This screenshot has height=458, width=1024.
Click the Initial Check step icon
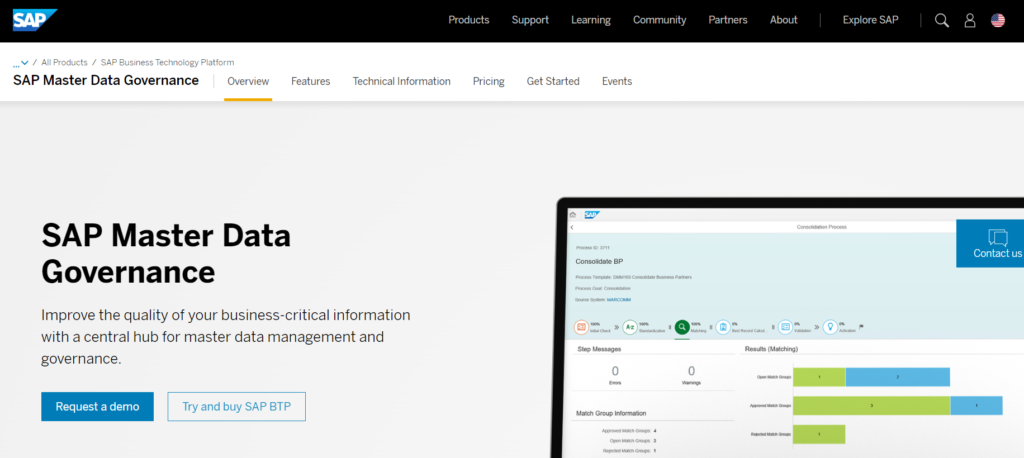[x=581, y=327]
